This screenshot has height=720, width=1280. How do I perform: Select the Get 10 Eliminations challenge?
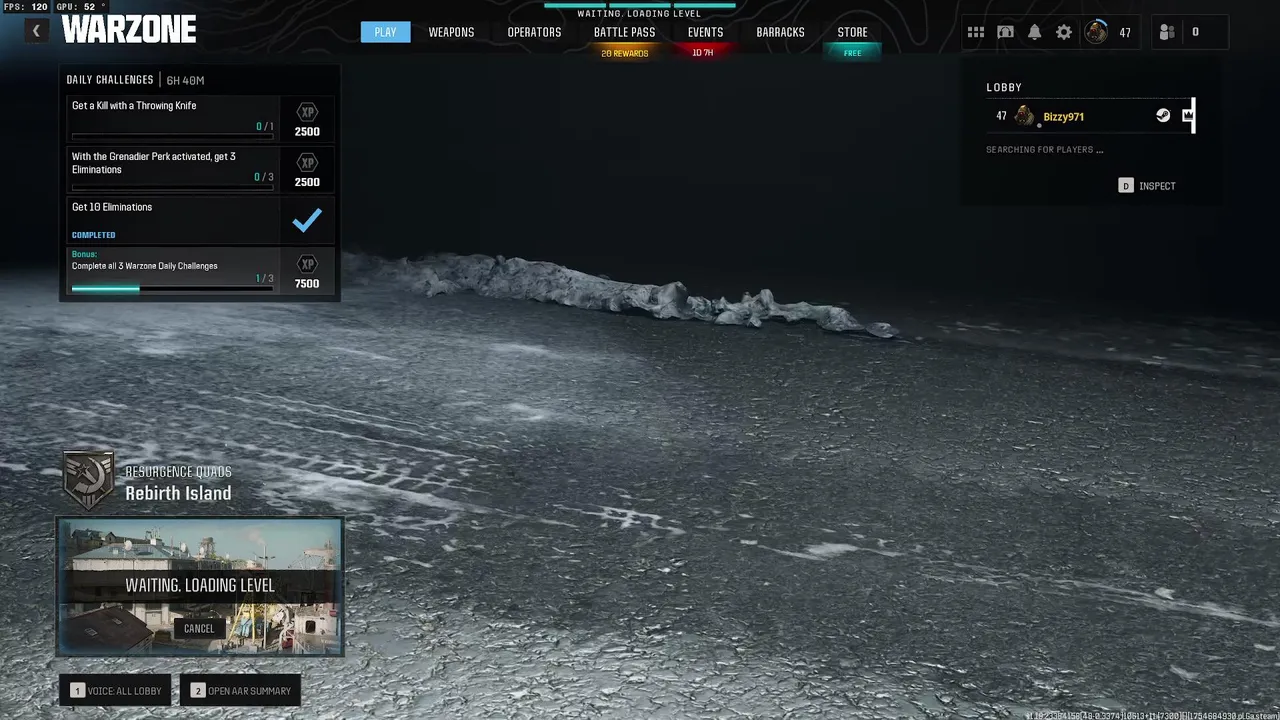point(200,220)
